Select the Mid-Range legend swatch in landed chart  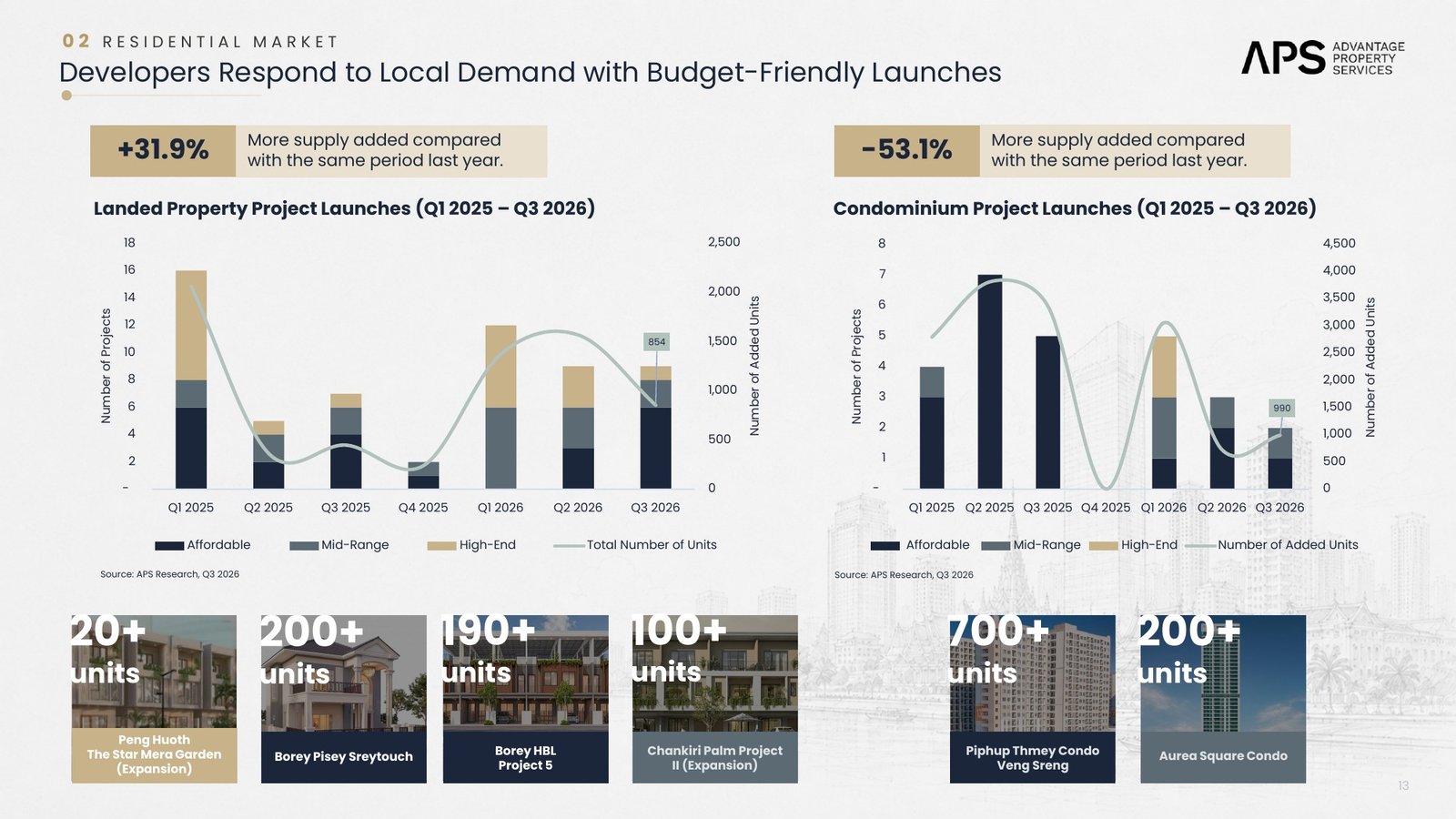[304, 546]
